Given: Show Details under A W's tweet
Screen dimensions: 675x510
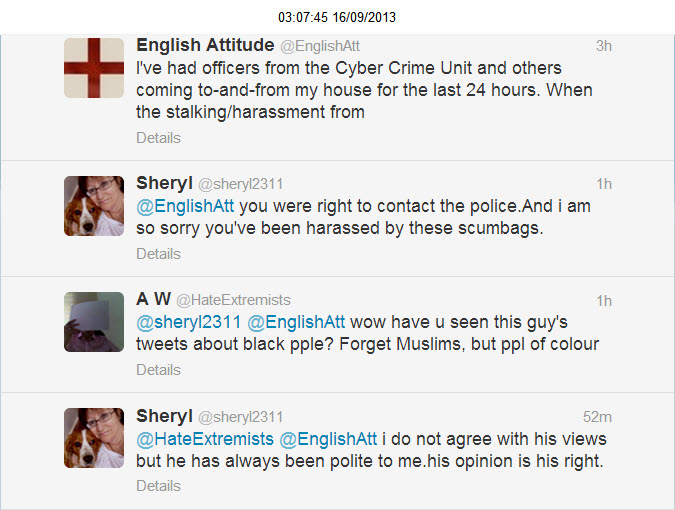Looking at the screenshot, I should [159, 370].
